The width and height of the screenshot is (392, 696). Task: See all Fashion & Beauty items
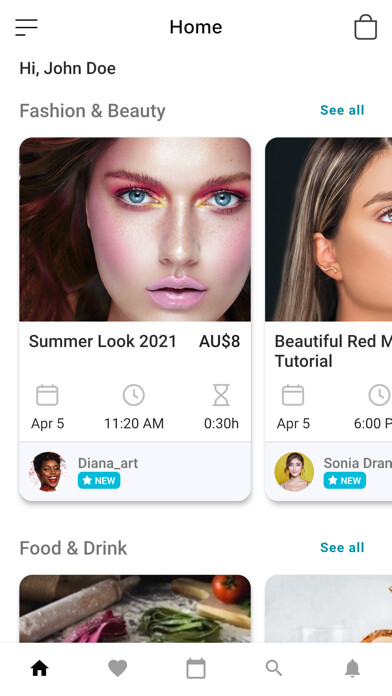pos(342,110)
